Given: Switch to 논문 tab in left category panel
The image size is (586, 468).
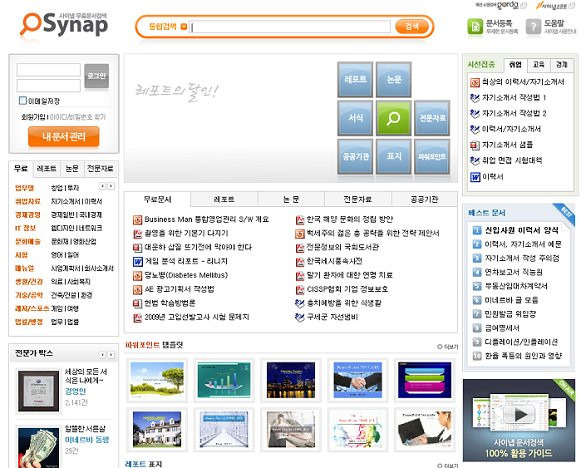Looking at the screenshot, I should [72, 169].
